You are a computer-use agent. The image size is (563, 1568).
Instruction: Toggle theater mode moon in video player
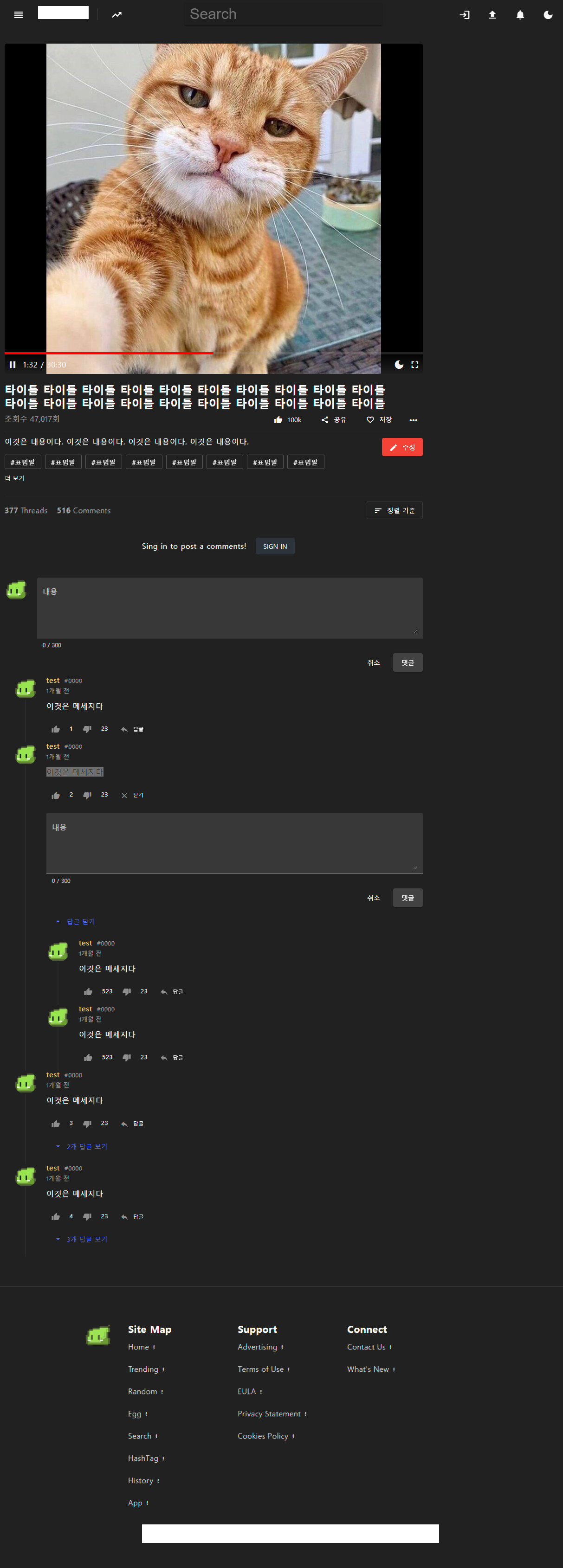(399, 365)
